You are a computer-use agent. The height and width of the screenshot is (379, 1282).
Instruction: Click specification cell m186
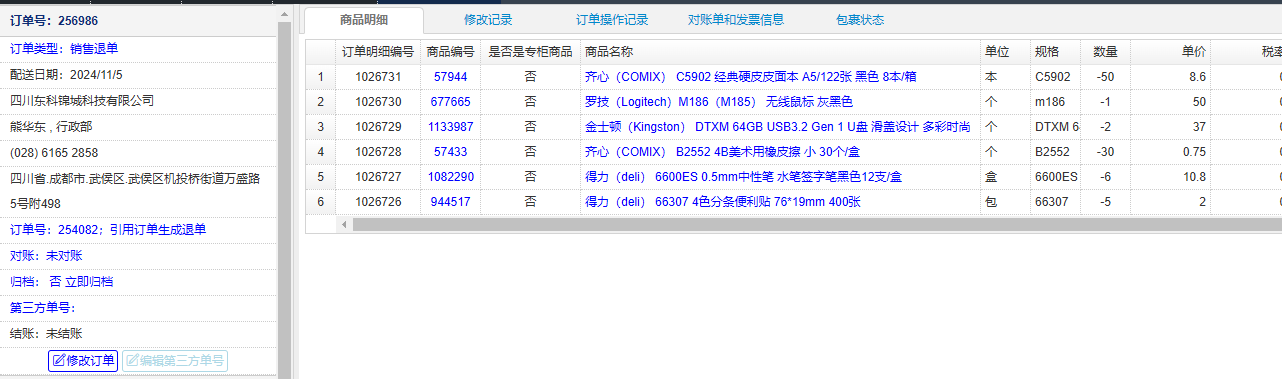[1056, 102]
